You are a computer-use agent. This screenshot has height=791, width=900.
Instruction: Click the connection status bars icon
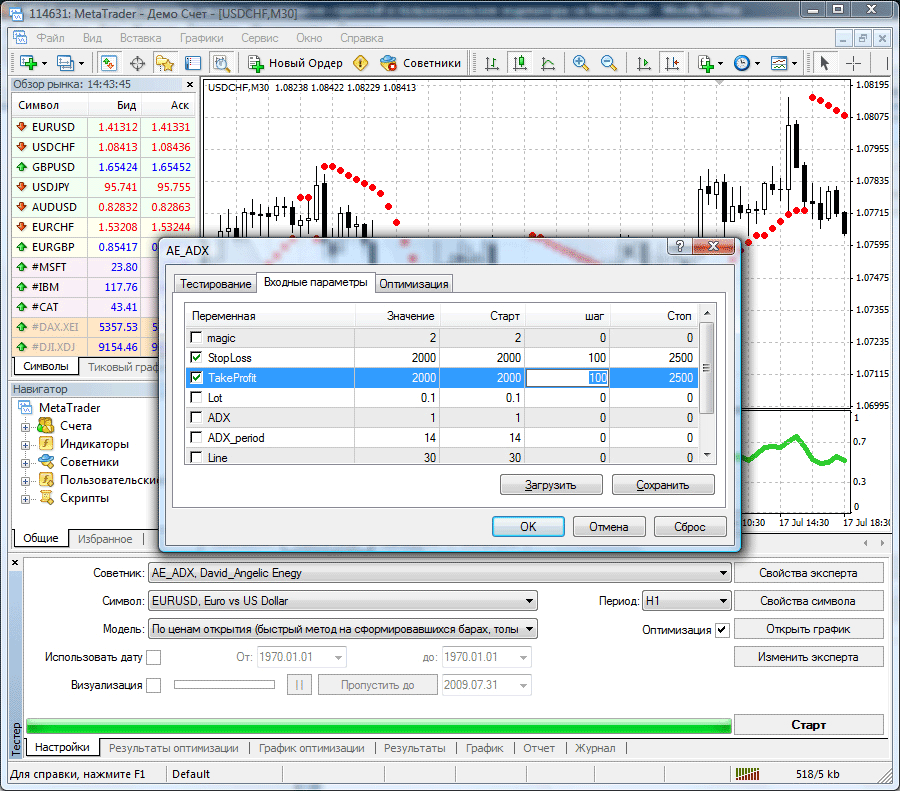click(747, 774)
